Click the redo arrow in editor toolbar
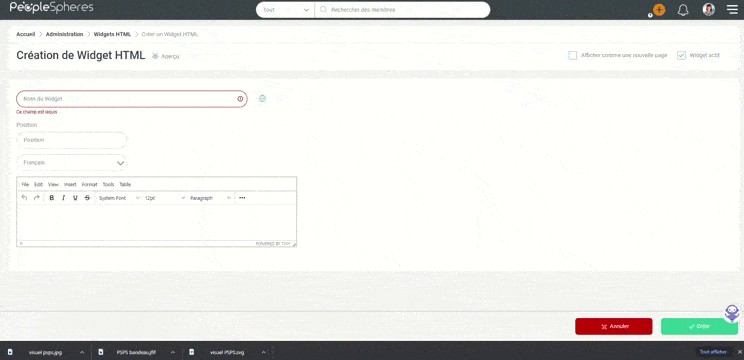Screen dimensions: 744x360 tap(37, 198)
